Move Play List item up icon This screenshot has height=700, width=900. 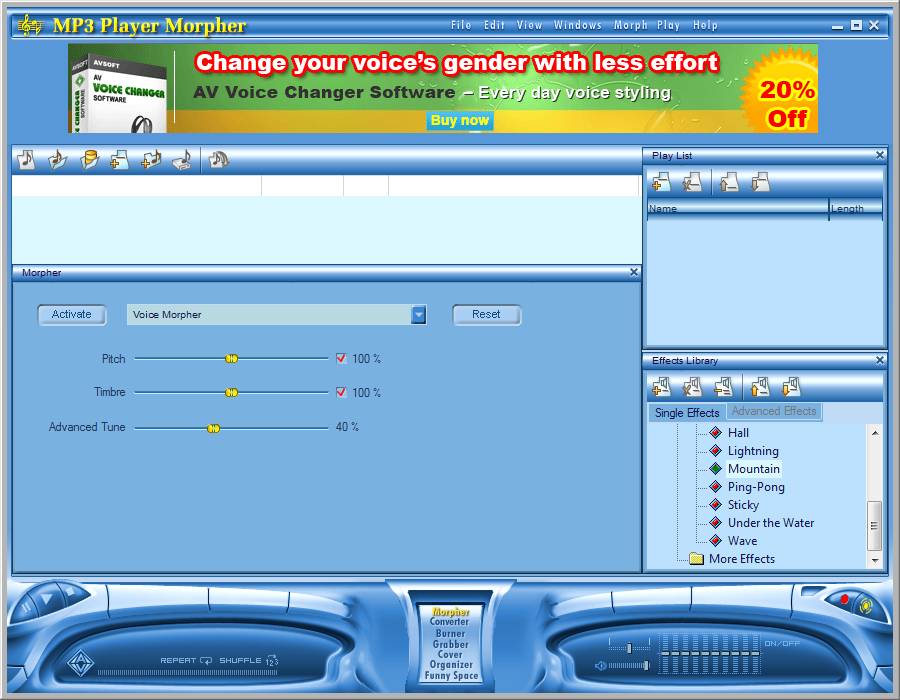(x=729, y=182)
